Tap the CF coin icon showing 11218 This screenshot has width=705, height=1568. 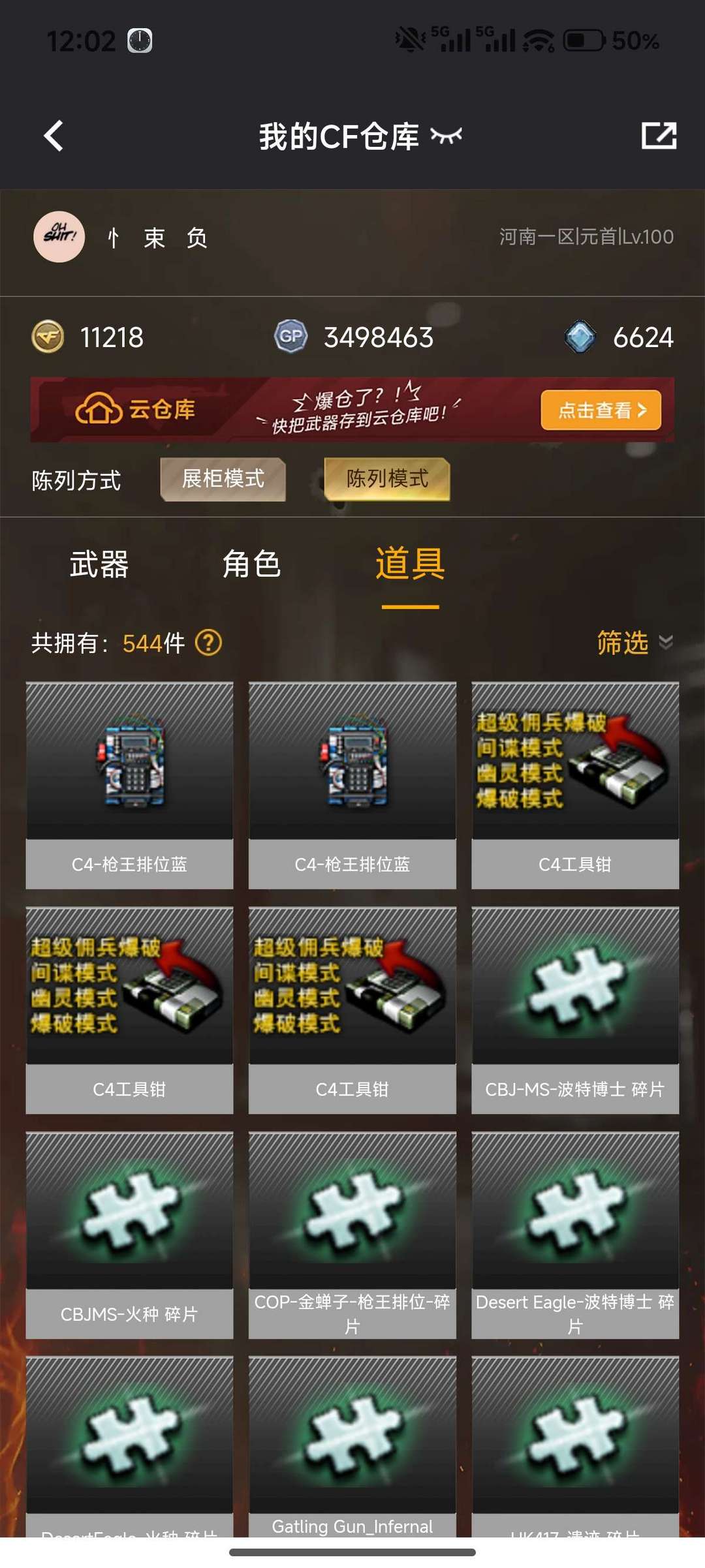tap(48, 337)
